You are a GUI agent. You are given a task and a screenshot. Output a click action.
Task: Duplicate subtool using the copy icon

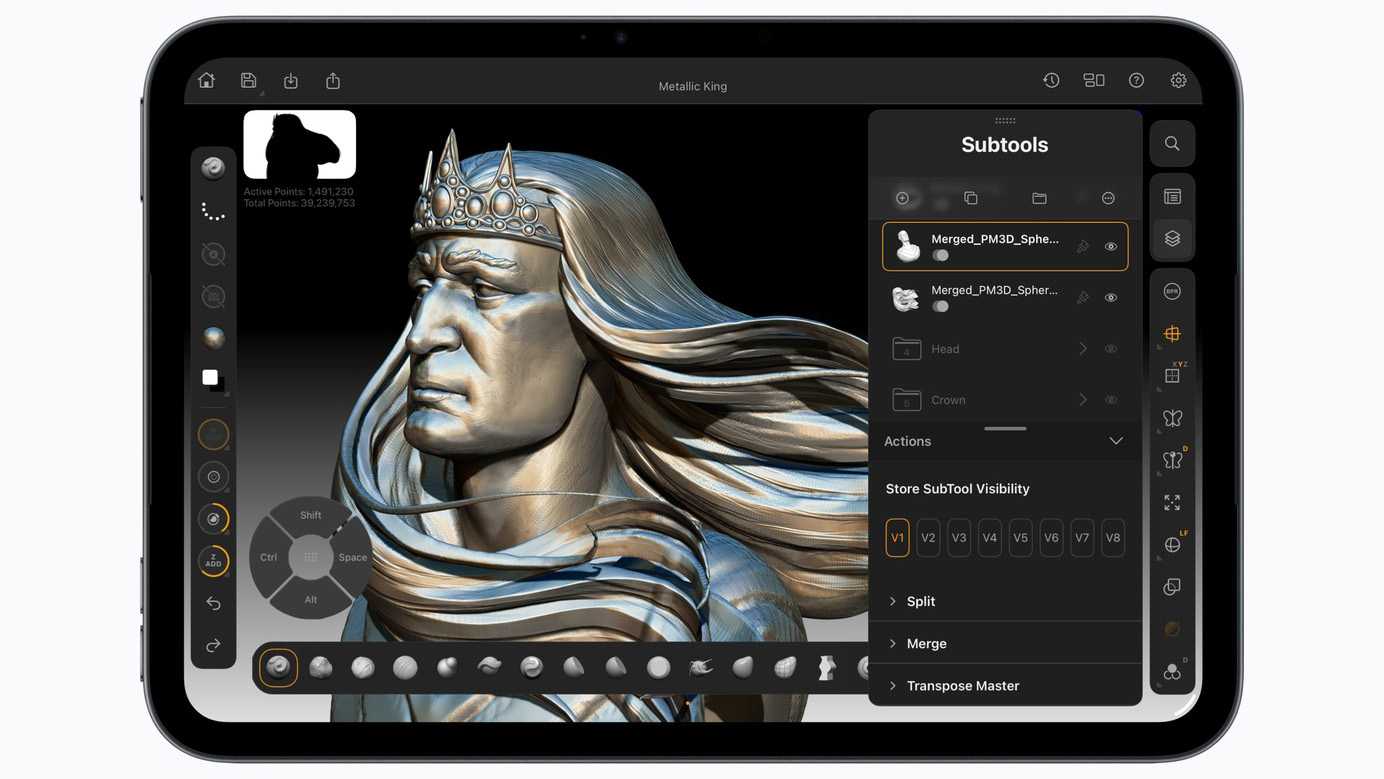click(x=971, y=198)
